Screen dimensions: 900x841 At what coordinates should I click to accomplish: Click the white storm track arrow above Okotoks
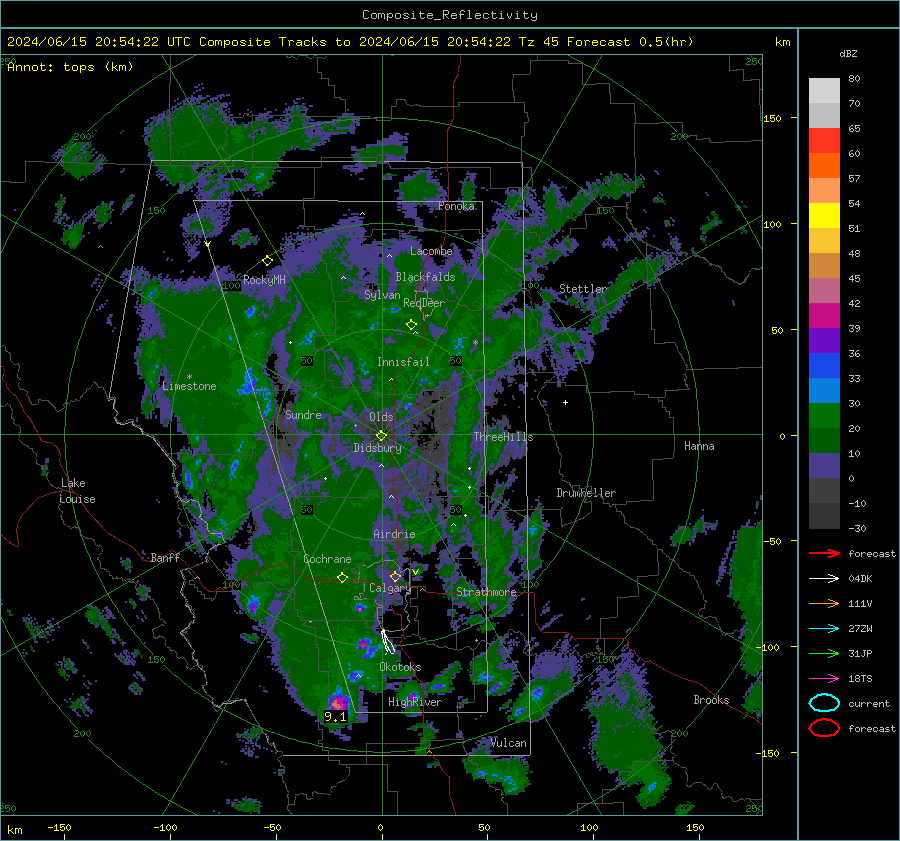pyautogui.click(x=388, y=642)
